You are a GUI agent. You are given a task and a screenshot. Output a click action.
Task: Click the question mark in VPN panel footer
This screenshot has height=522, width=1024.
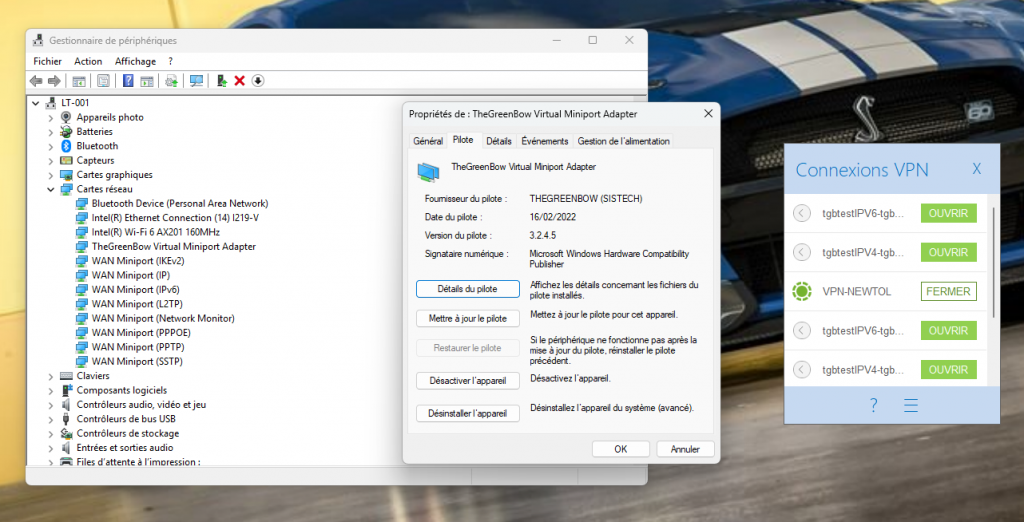tap(873, 405)
